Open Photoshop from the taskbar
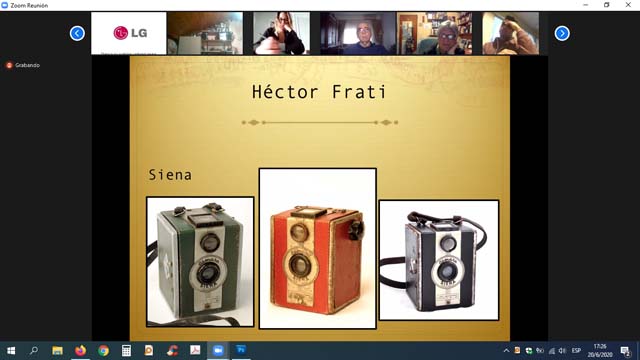This screenshot has height=360, width=640. (x=241, y=350)
